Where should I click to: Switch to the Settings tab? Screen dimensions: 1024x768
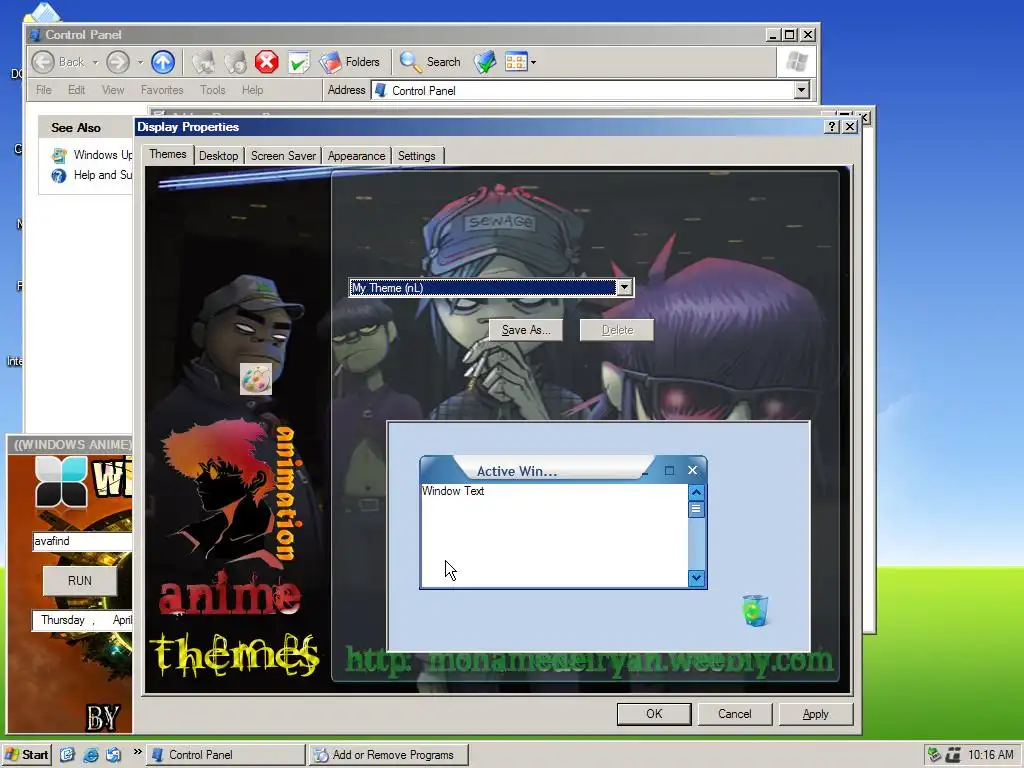click(x=417, y=155)
